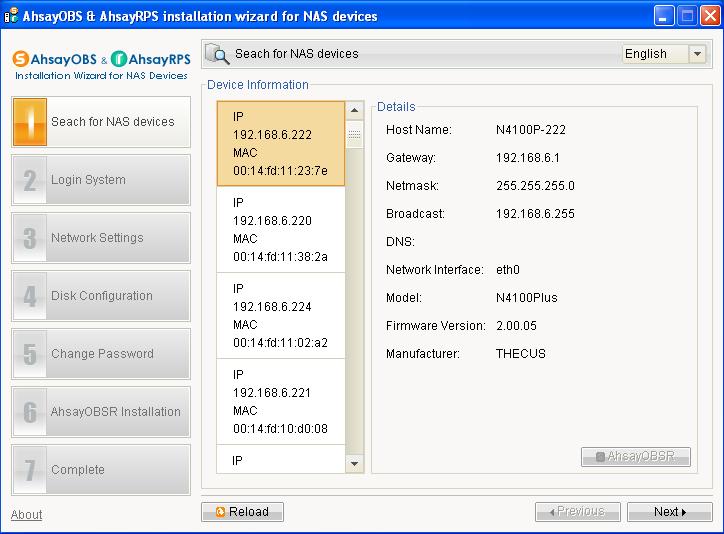Screen dimensions: 724x534
Task: Select device 192.168.6.224 in list
Action: (281, 316)
